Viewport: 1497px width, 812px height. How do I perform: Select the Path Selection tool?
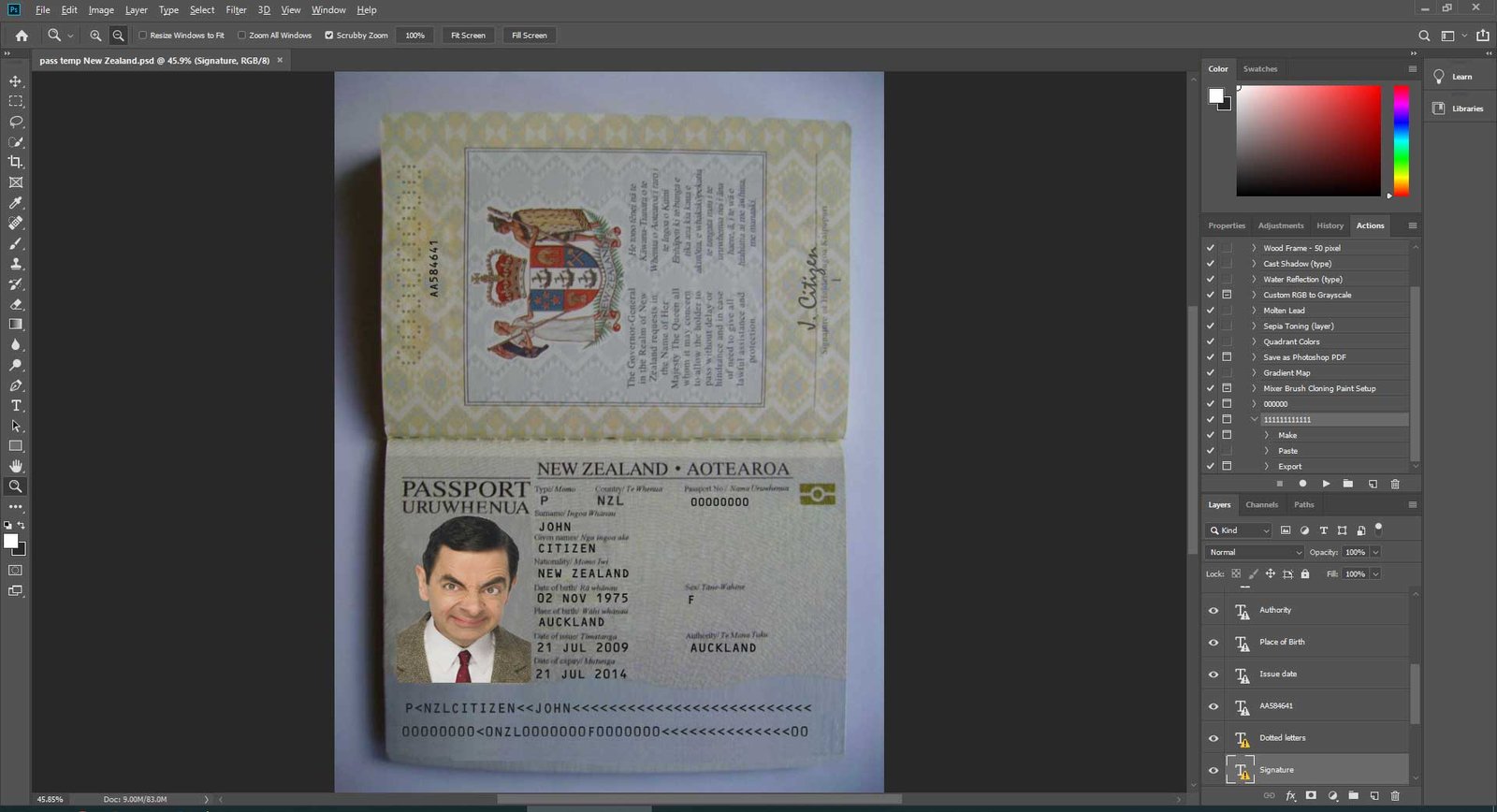[16, 426]
